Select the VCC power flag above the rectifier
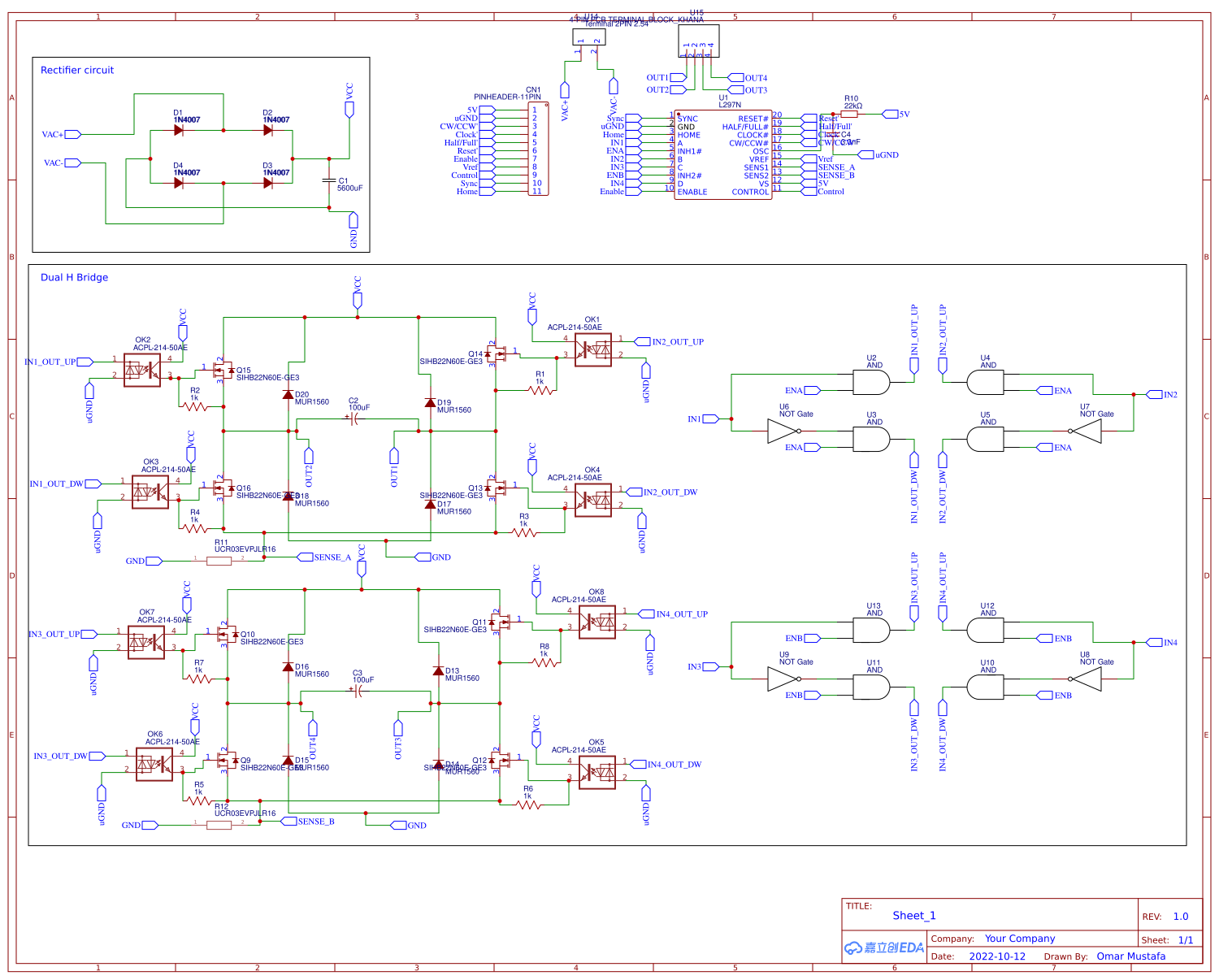Viewport: 1219px width, 980px height. pyautogui.click(x=349, y=111)
